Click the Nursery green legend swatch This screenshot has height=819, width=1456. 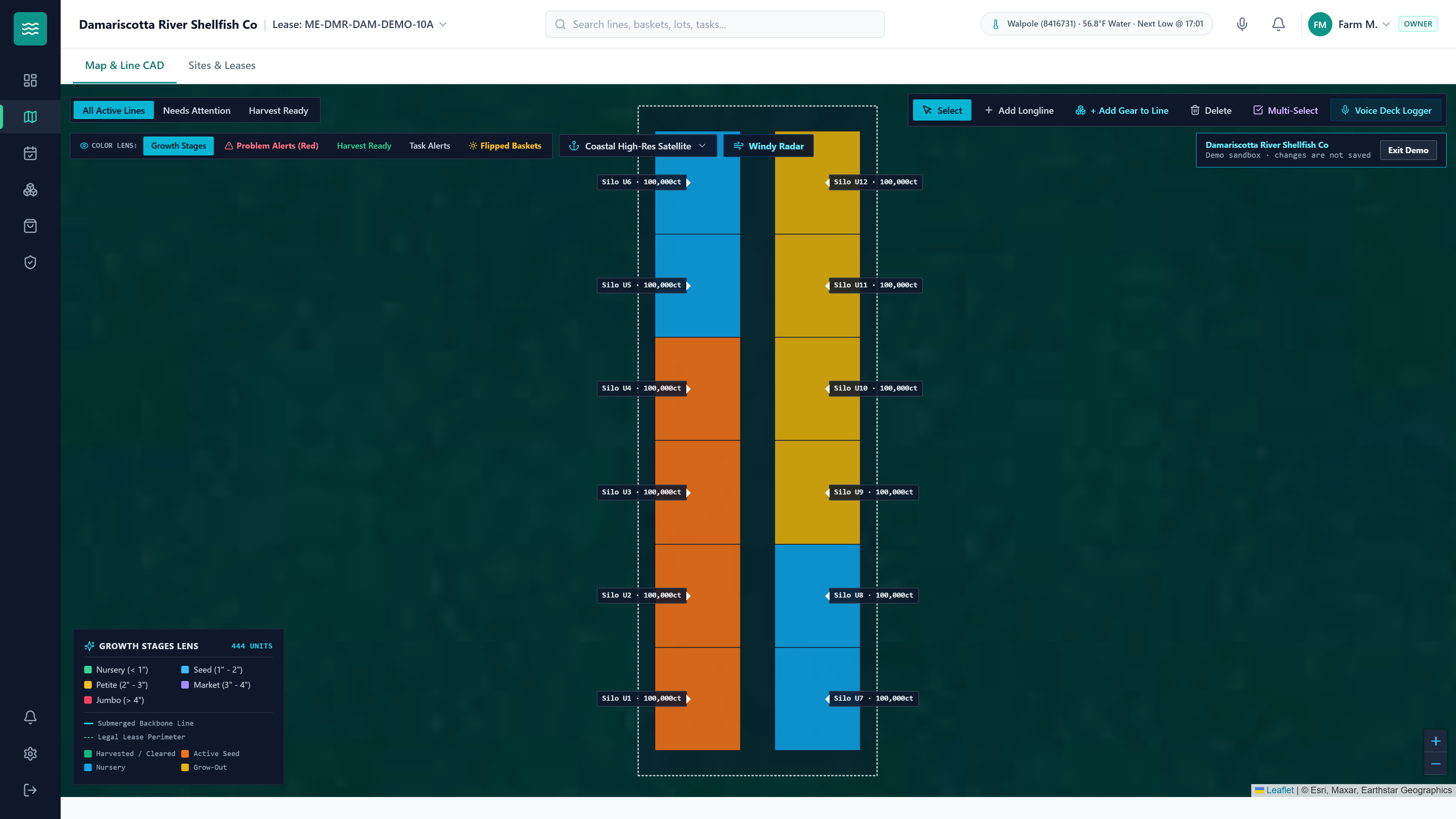click(x=88, y=670)
